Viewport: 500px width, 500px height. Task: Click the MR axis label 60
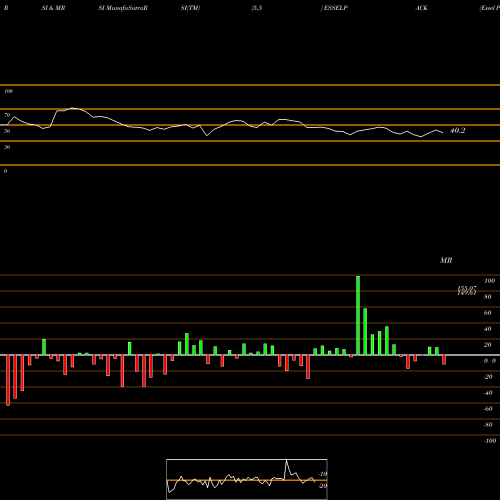click(488, 313)
